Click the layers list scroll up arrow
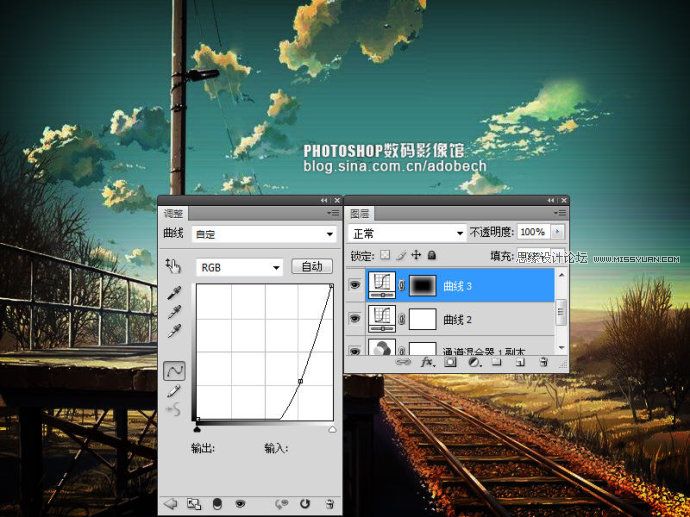 [561, 275]
